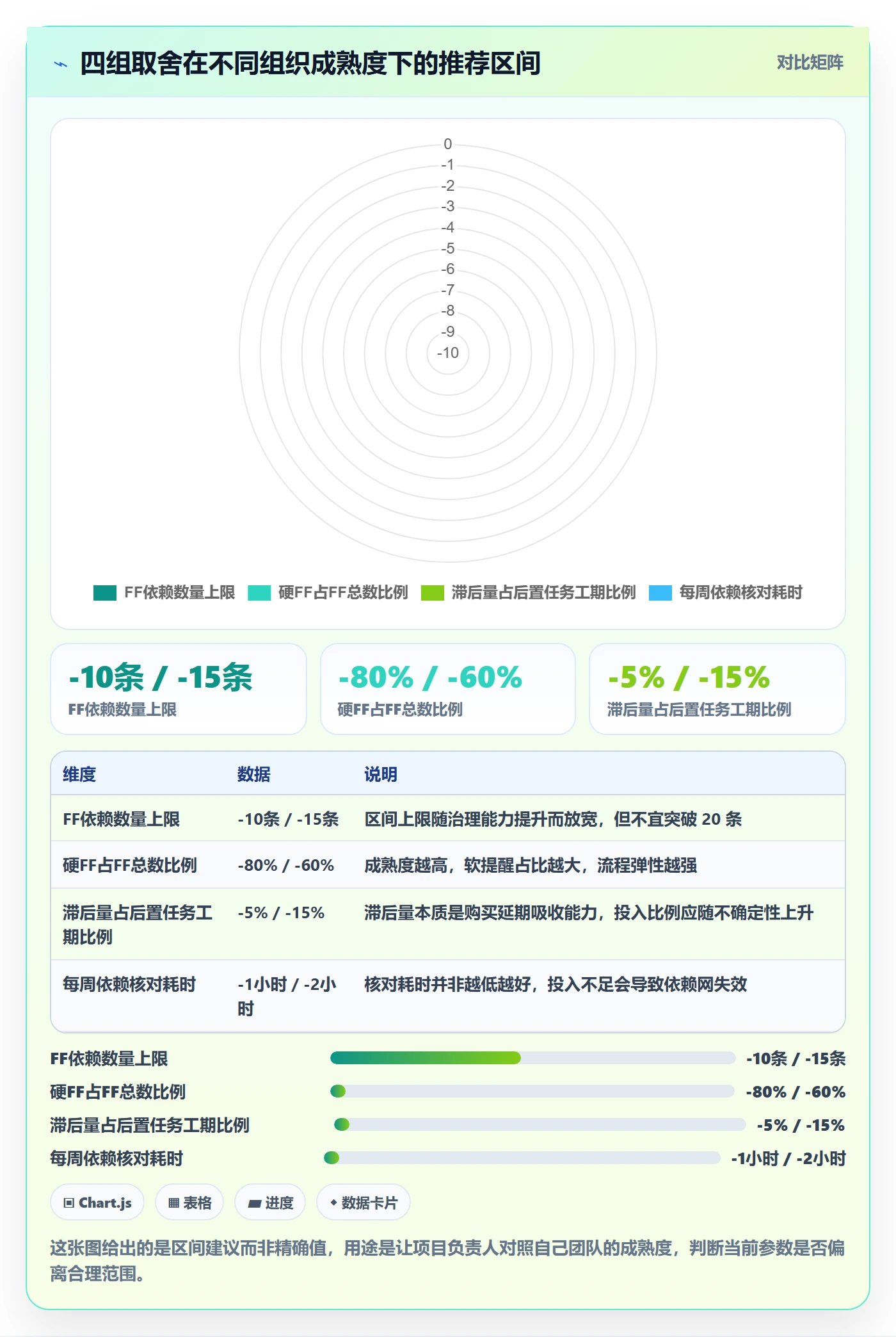Click the description mentioning 不宜突破 20 条
This screenshot has height=1337, width=896.
(x=553, y=819)
